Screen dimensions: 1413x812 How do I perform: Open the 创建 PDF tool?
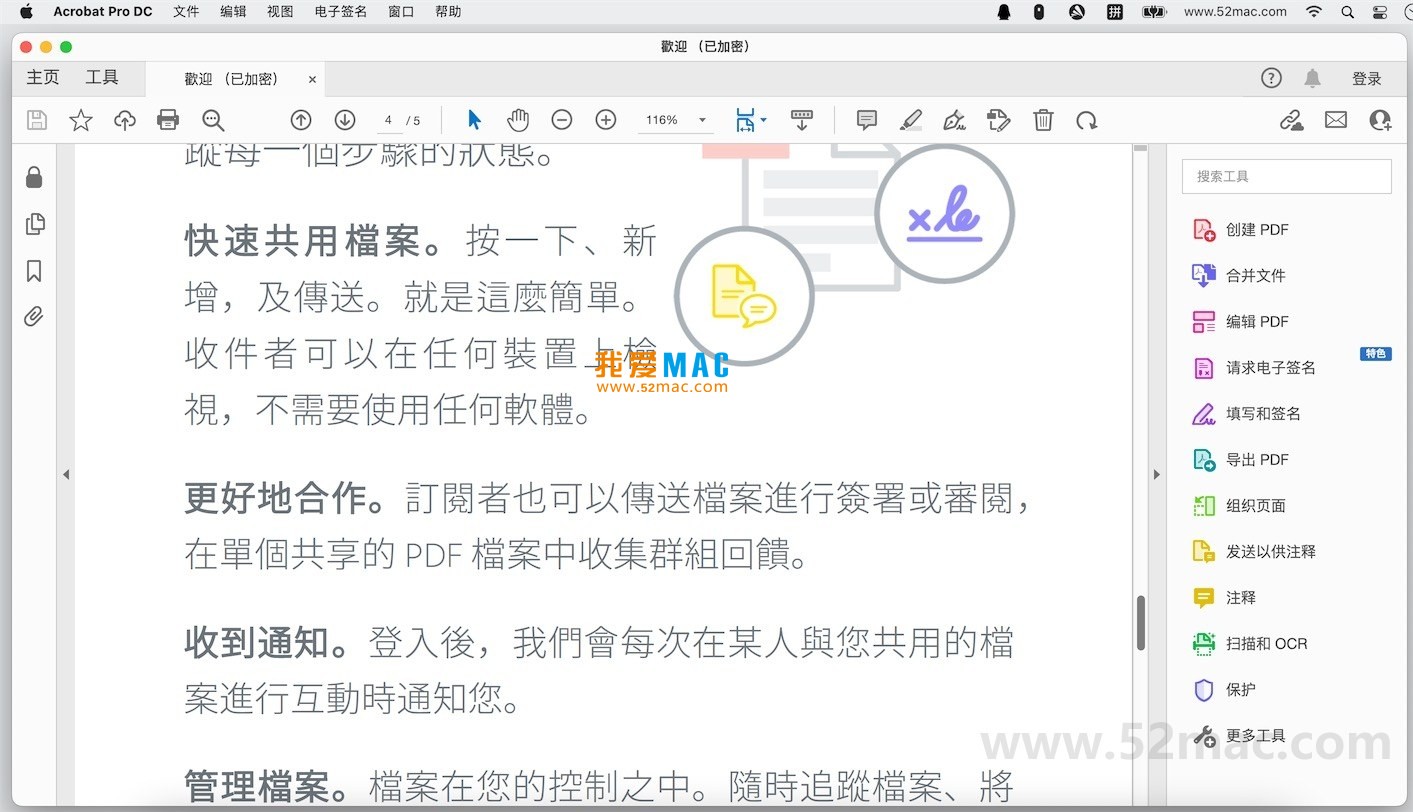(x=1240, y=230)
